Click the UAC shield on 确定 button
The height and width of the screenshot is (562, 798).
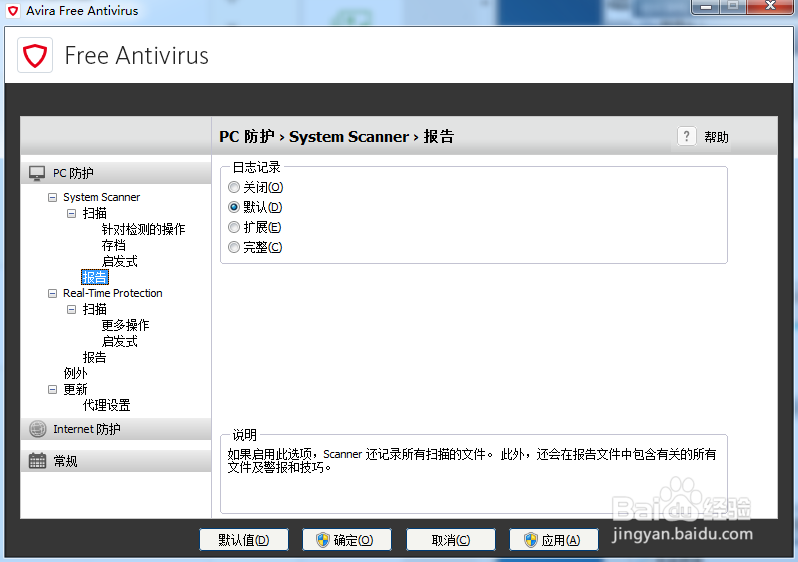(323, 540)
